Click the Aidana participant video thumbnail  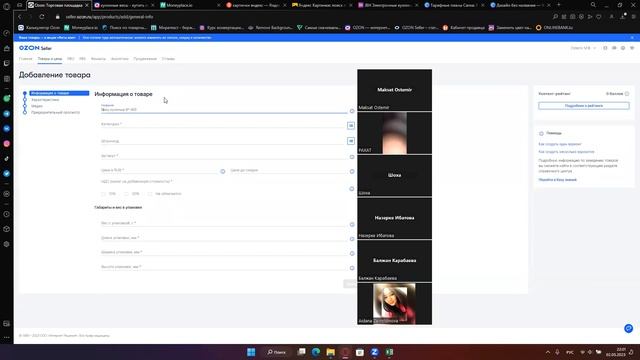pos(394,303)
